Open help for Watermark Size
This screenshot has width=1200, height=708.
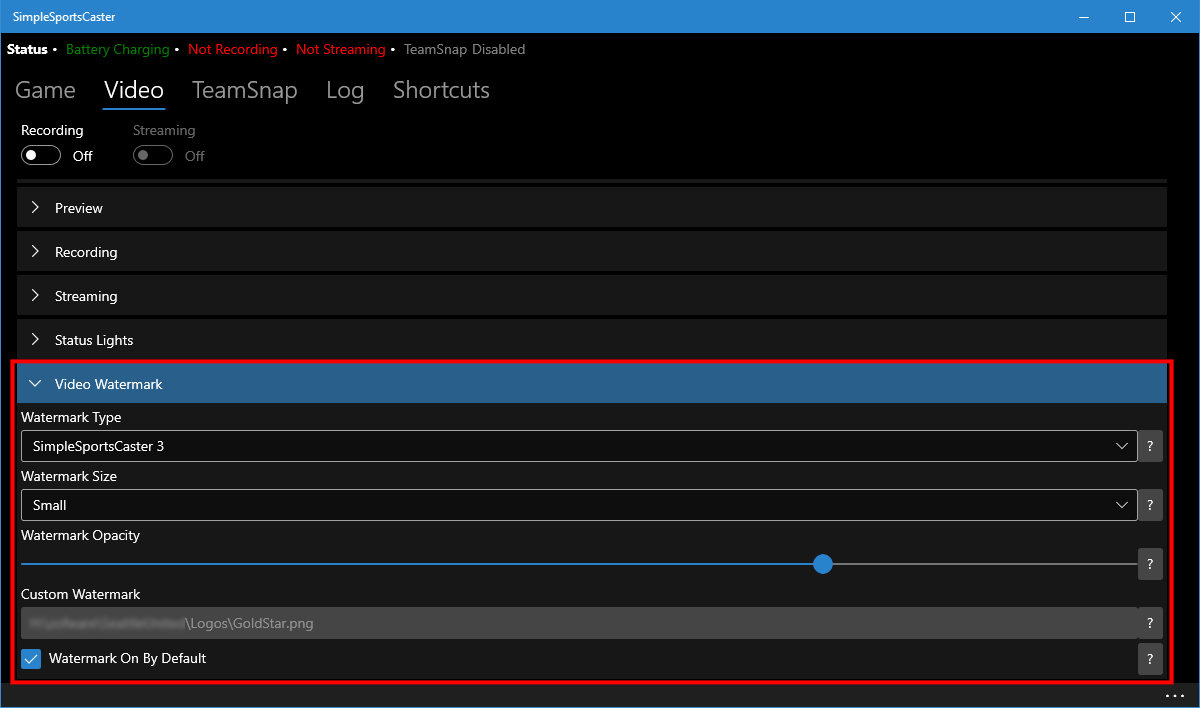pos(1150,505)
